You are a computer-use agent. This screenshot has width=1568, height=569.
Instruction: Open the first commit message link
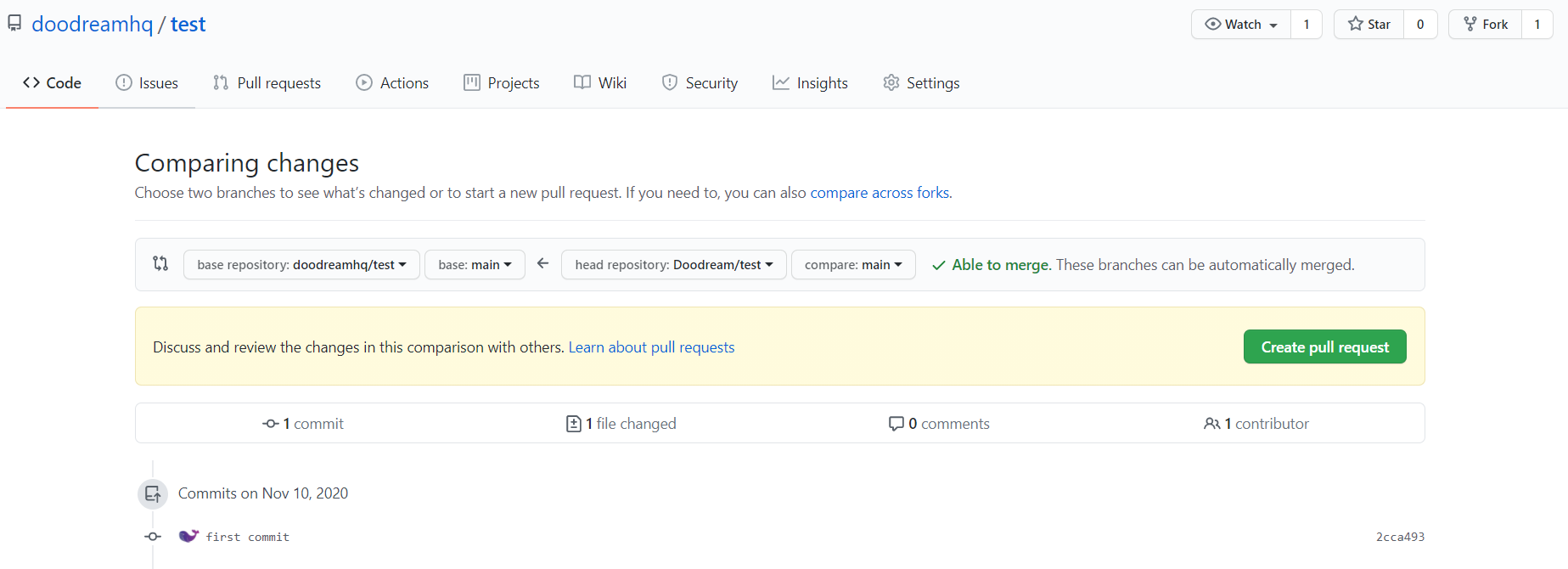(248, 537)
